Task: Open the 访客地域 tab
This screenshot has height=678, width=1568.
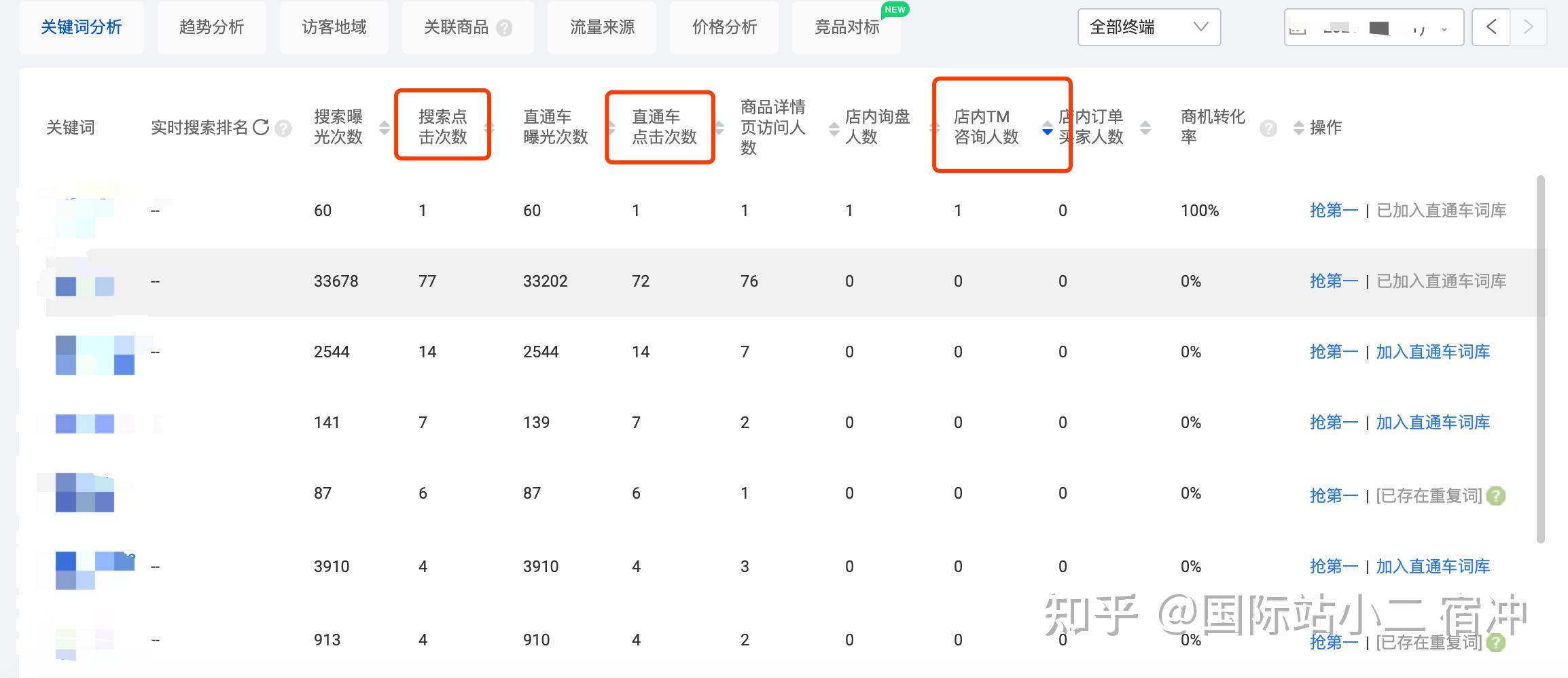Action: pos(334,27)
